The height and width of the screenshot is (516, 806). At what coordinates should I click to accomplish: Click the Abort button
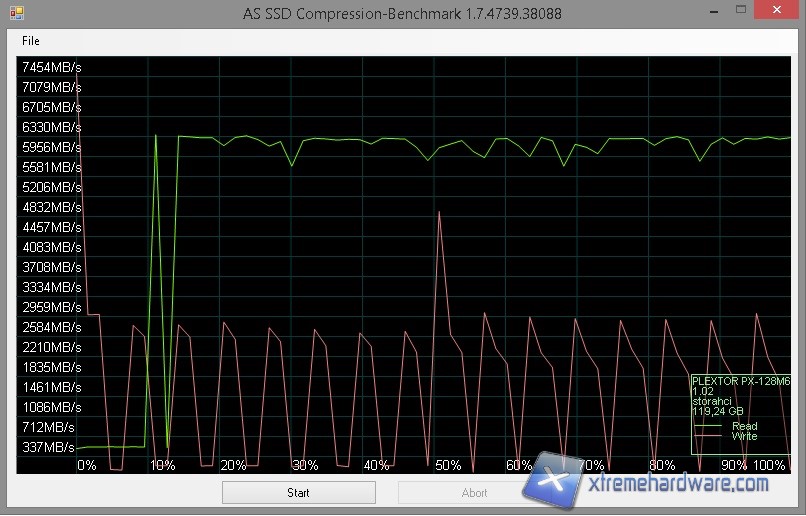point(474,493)
